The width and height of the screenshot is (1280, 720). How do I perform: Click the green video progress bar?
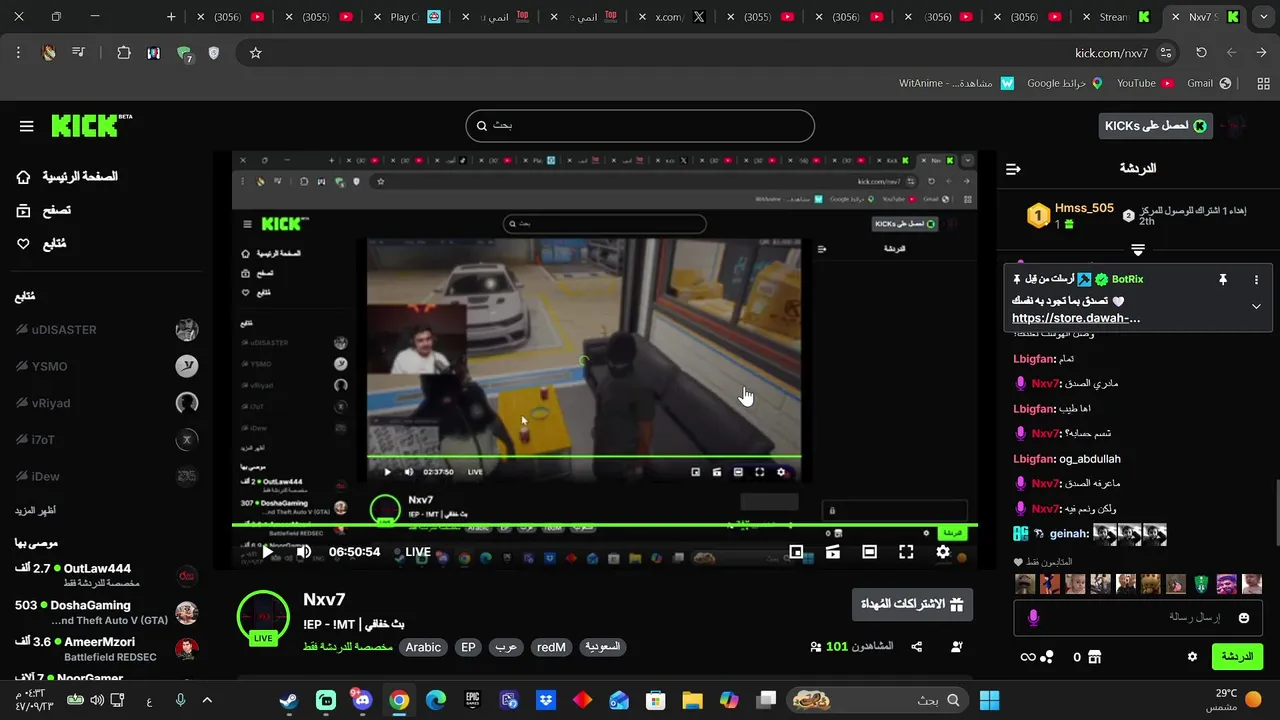point(604,525)
